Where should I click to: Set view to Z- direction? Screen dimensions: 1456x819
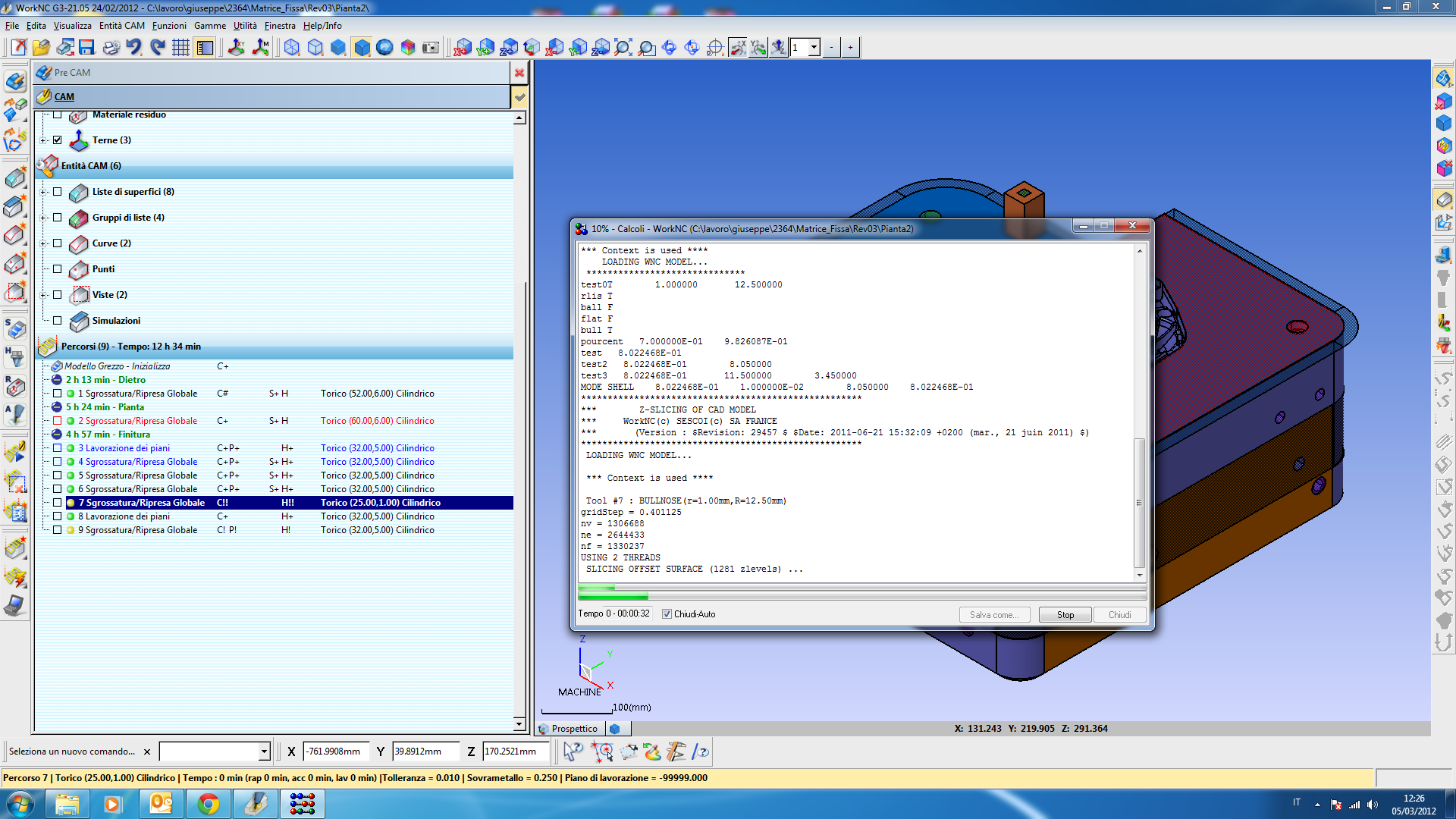point(601,47)
